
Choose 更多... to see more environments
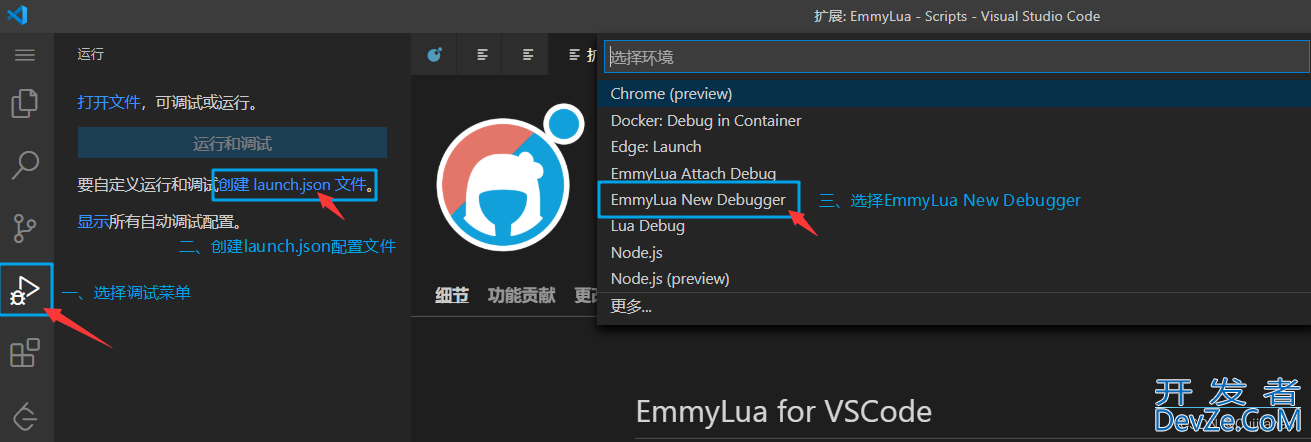tap(955, 307)
